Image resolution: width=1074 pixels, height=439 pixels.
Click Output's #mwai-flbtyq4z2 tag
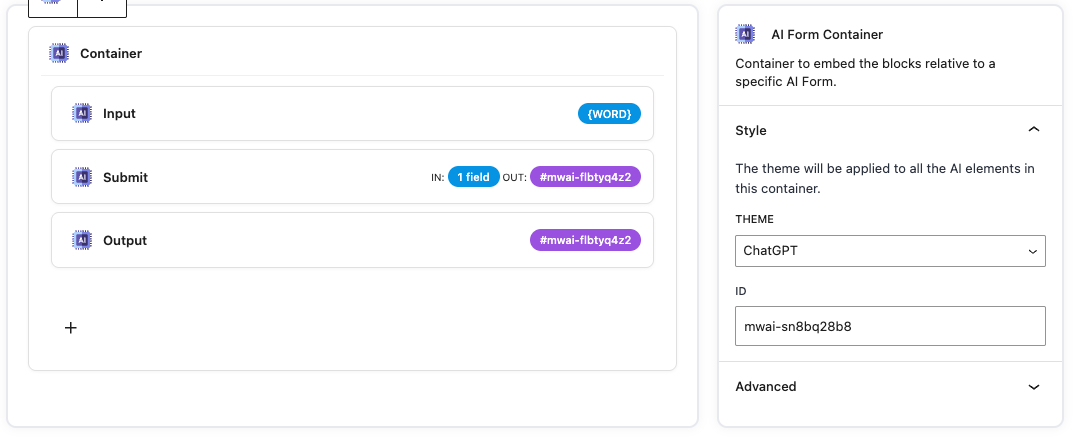(586, 240)
